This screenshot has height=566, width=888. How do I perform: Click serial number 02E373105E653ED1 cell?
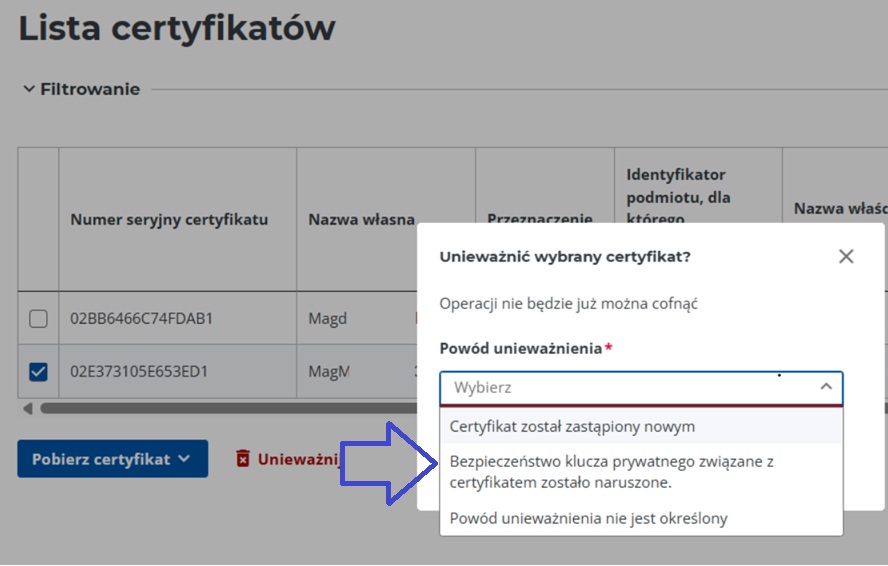pyautogui.click(x=139, y=372)
